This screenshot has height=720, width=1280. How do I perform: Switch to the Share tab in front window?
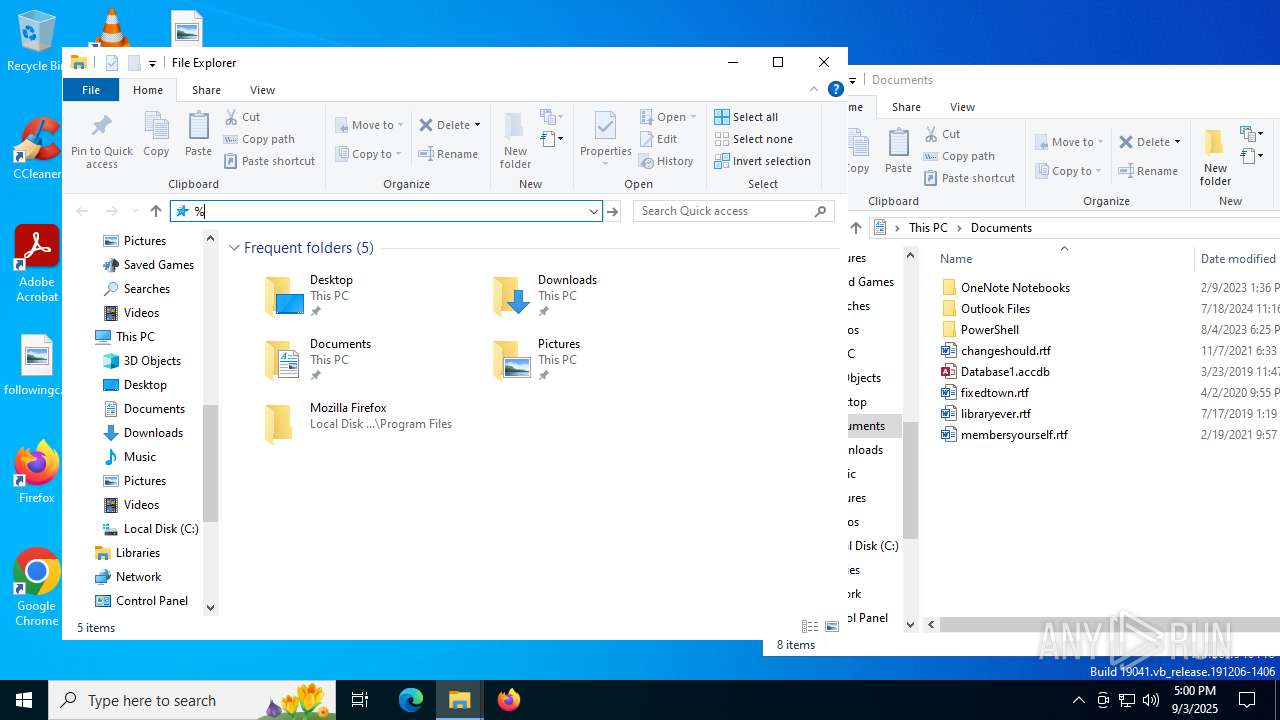(x=206, y=90)
